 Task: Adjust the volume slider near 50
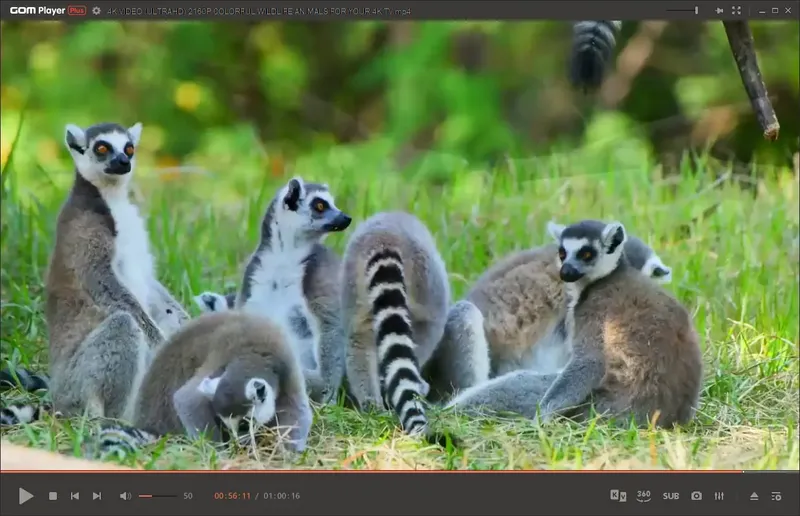click(158, 496)
